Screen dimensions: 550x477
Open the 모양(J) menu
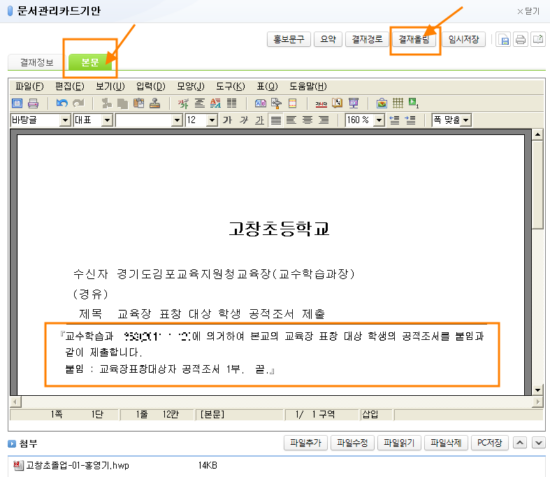pyautogui.click(x=190, y=86)
